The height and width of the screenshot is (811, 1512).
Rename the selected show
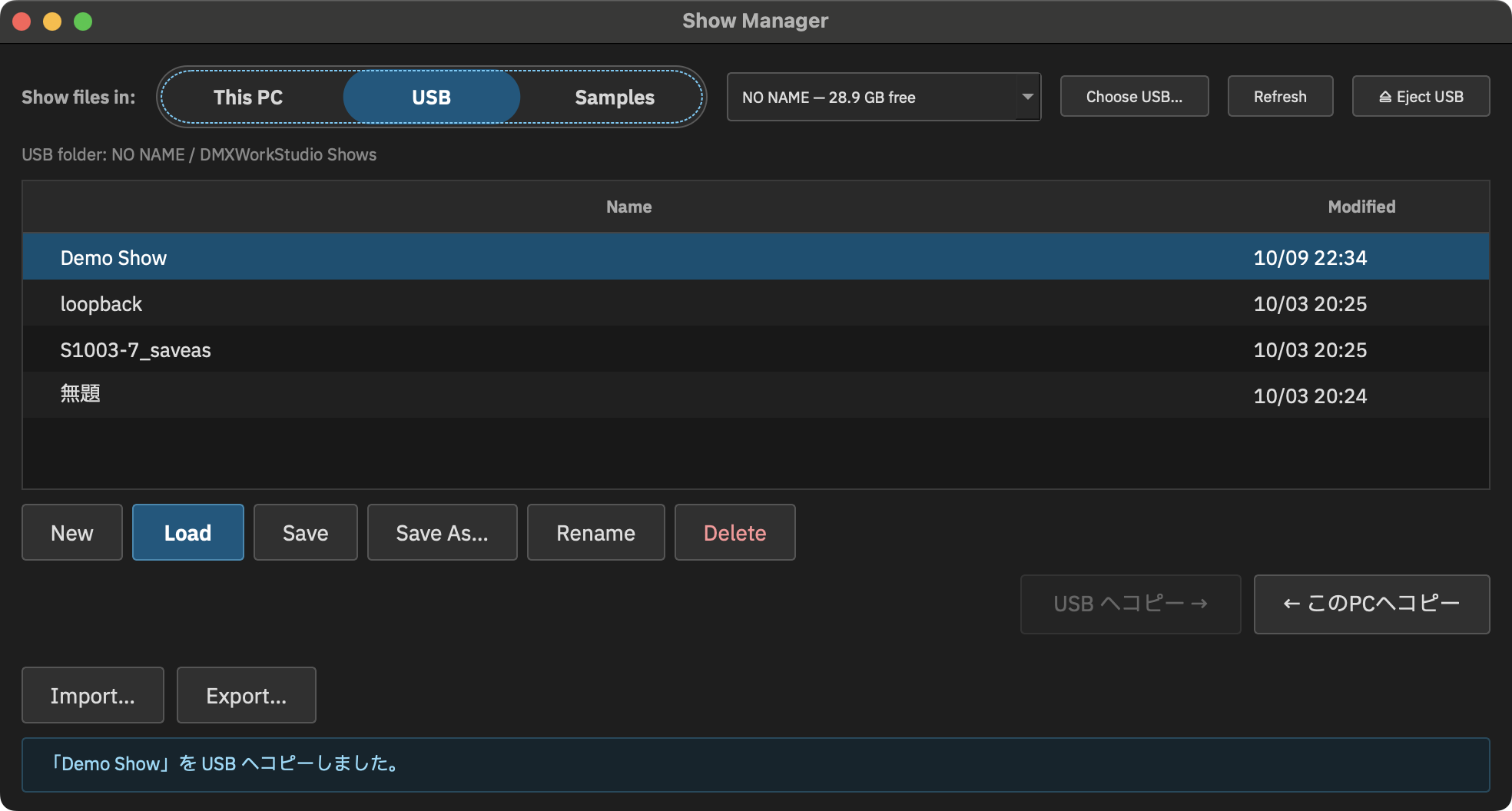[x=596, y=532]
